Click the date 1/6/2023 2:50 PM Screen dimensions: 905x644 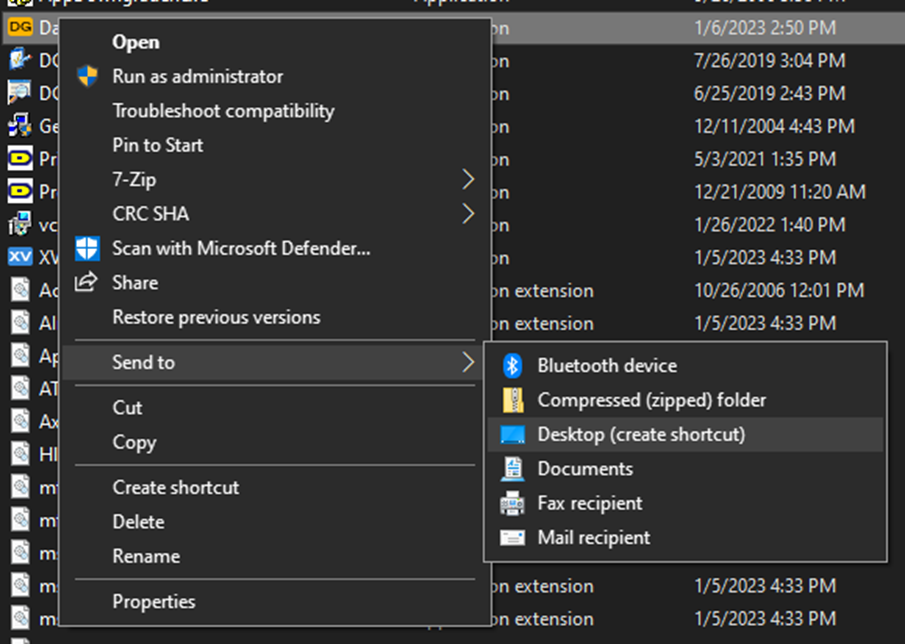point(765,27)
